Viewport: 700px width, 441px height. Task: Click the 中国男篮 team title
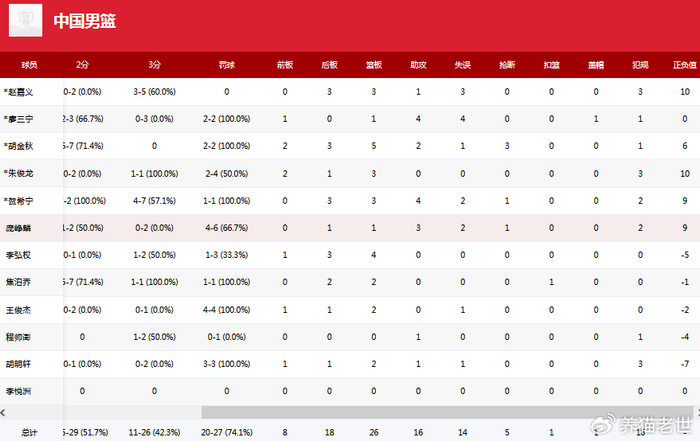coord(84,21)
